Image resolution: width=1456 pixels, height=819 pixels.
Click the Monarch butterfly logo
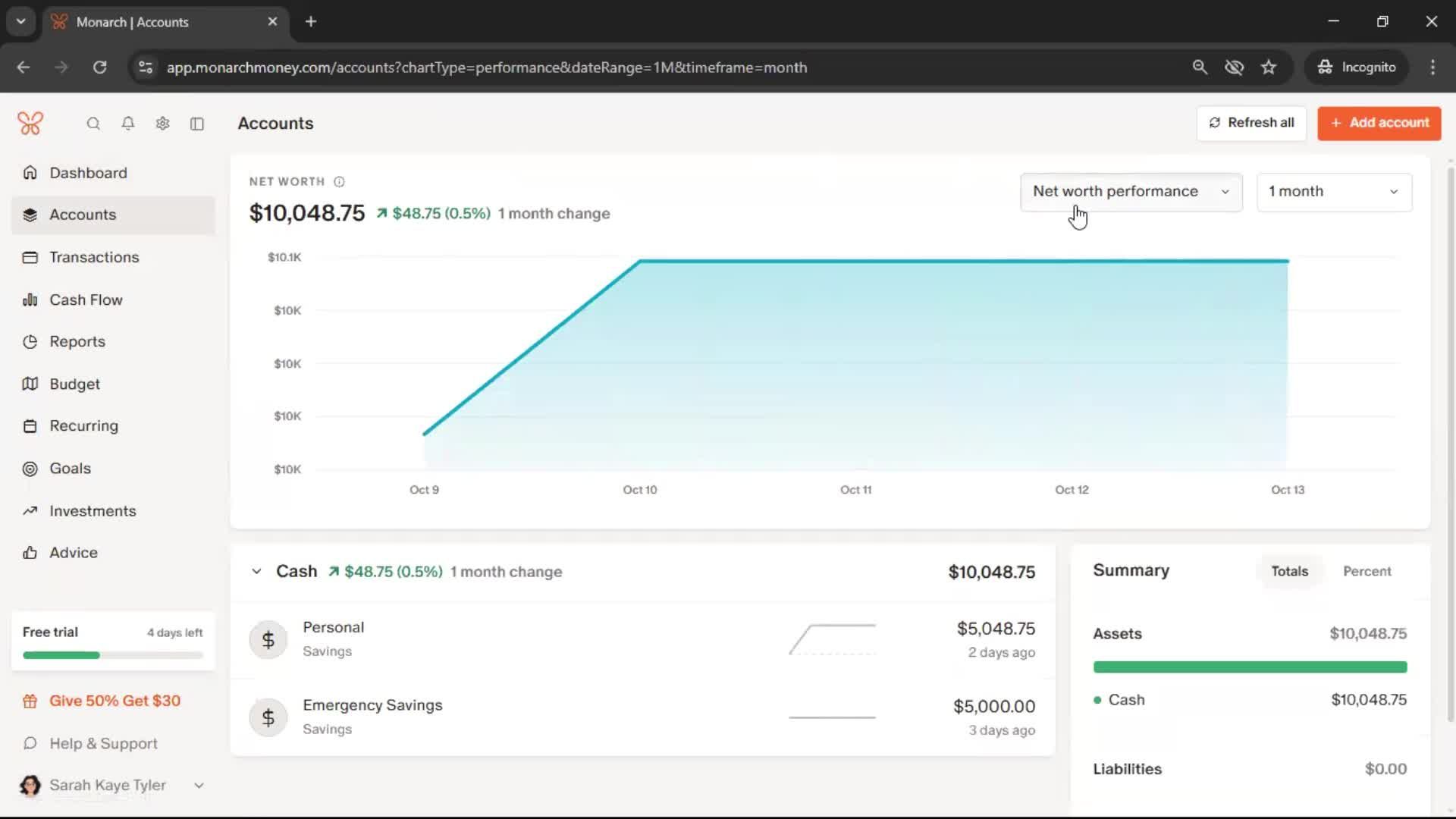[x=30, y=123]
